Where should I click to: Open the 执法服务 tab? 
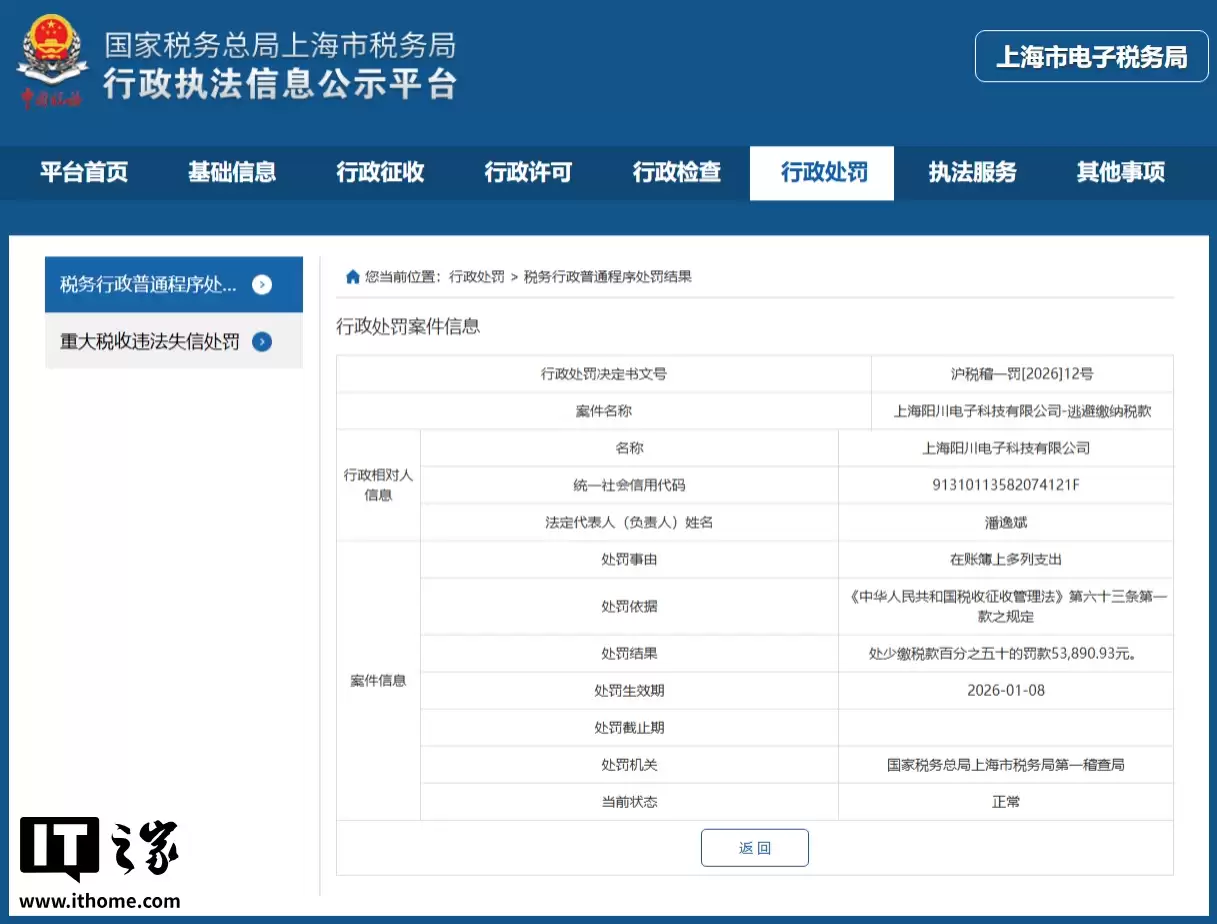coord(970,172)
